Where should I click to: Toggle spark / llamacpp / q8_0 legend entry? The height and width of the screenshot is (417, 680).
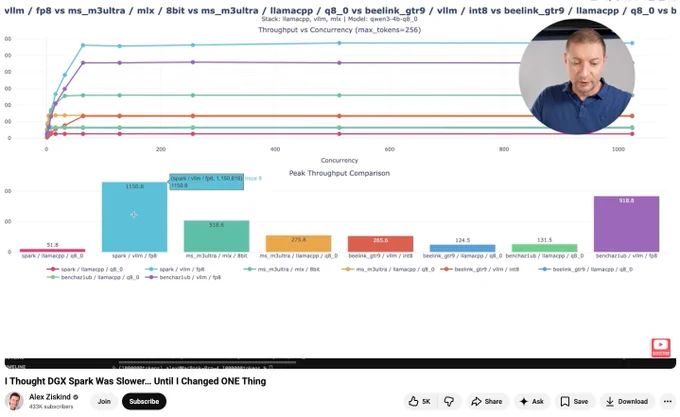point(84,269)
